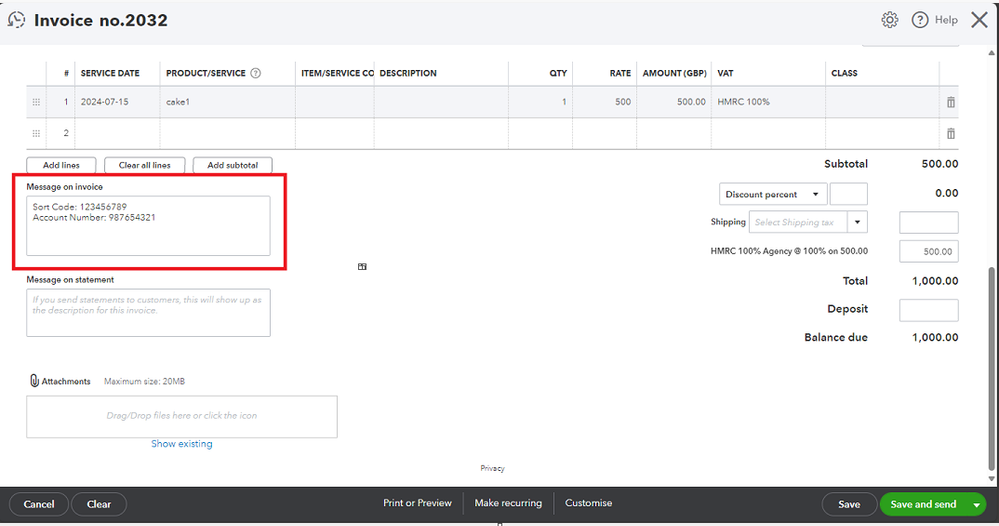The width and height of the screenshot is (999, 526).
Task: Click the attachments drag/drop area
Action: [x=182, y=416]
